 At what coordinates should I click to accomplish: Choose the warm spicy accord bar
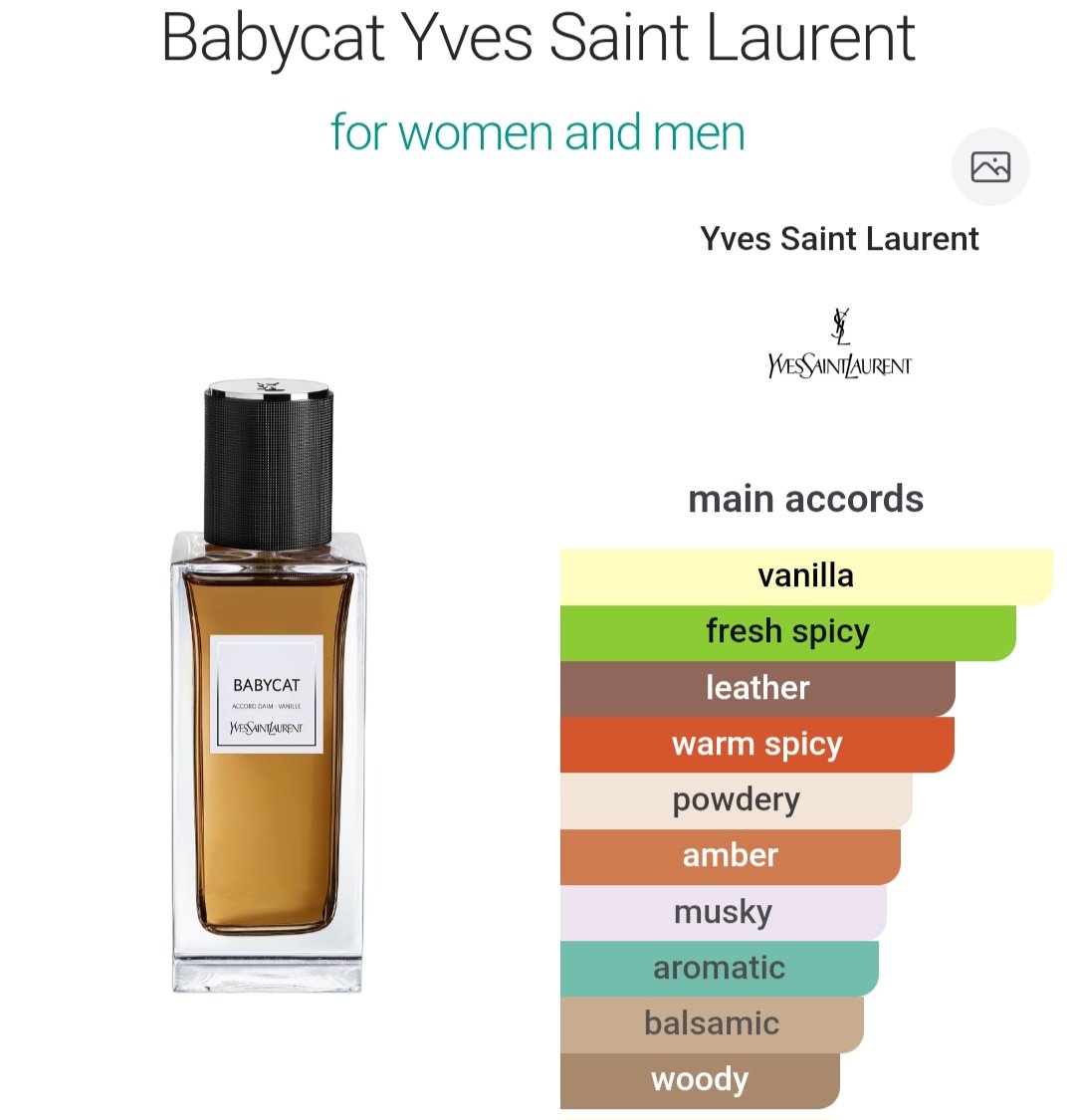click(x=757, y=745)
